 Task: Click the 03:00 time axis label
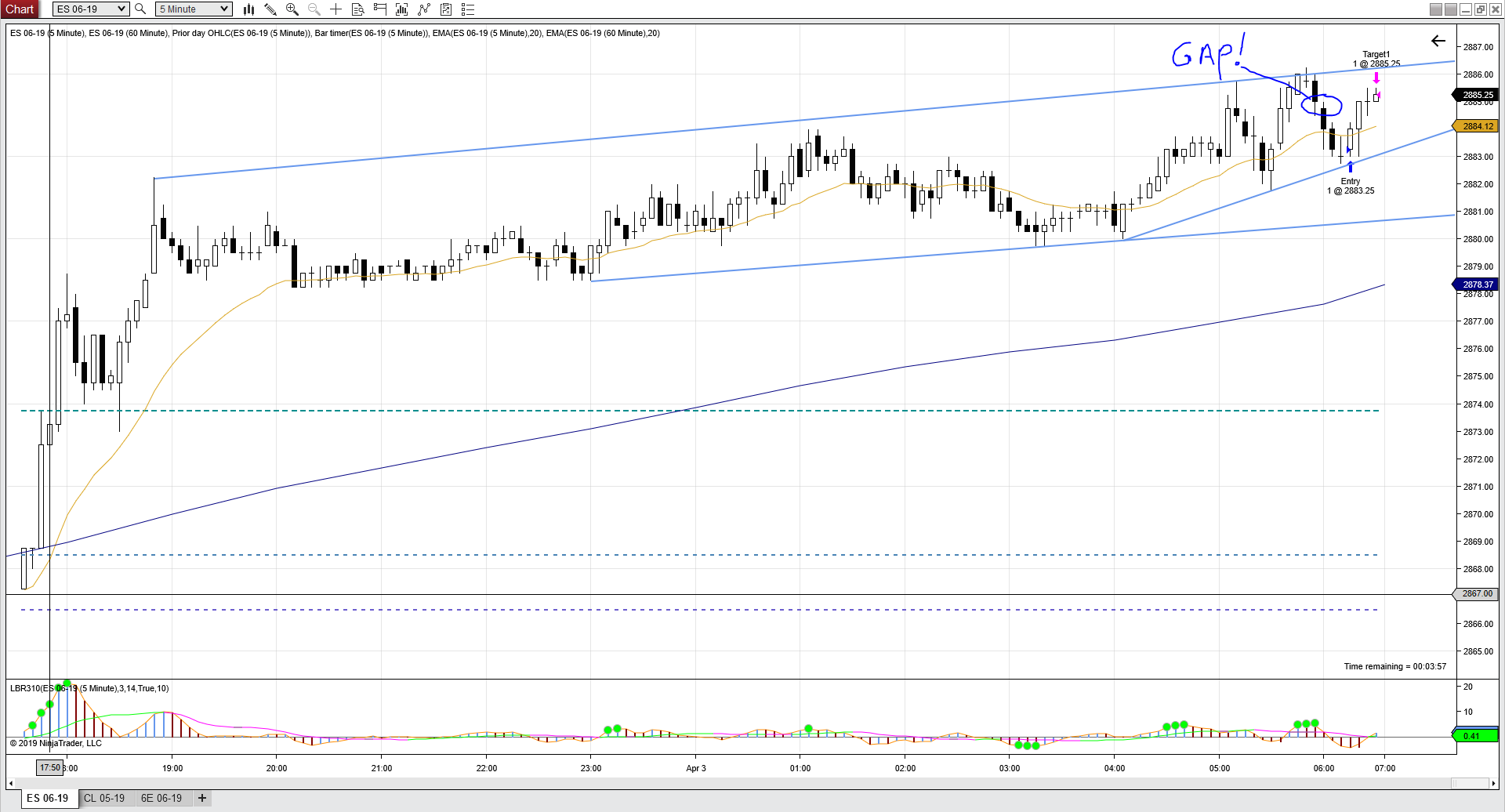[x=1010, y=768]
